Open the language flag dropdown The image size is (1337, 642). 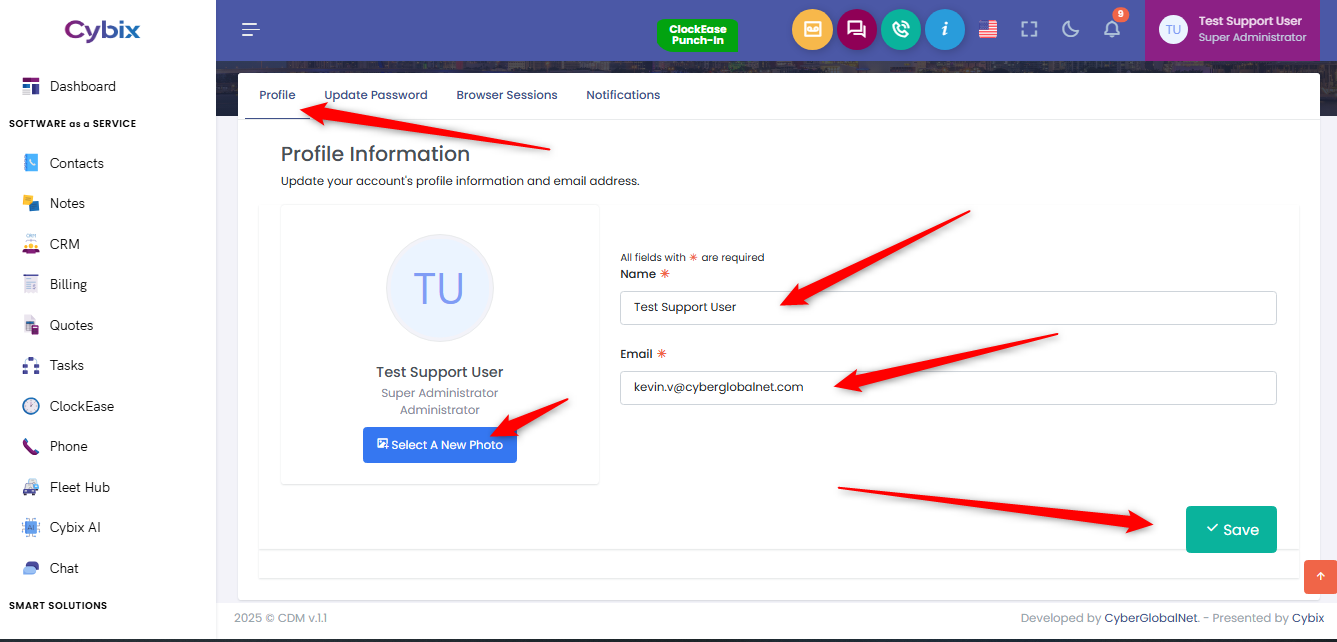click(x=988, y=30)
